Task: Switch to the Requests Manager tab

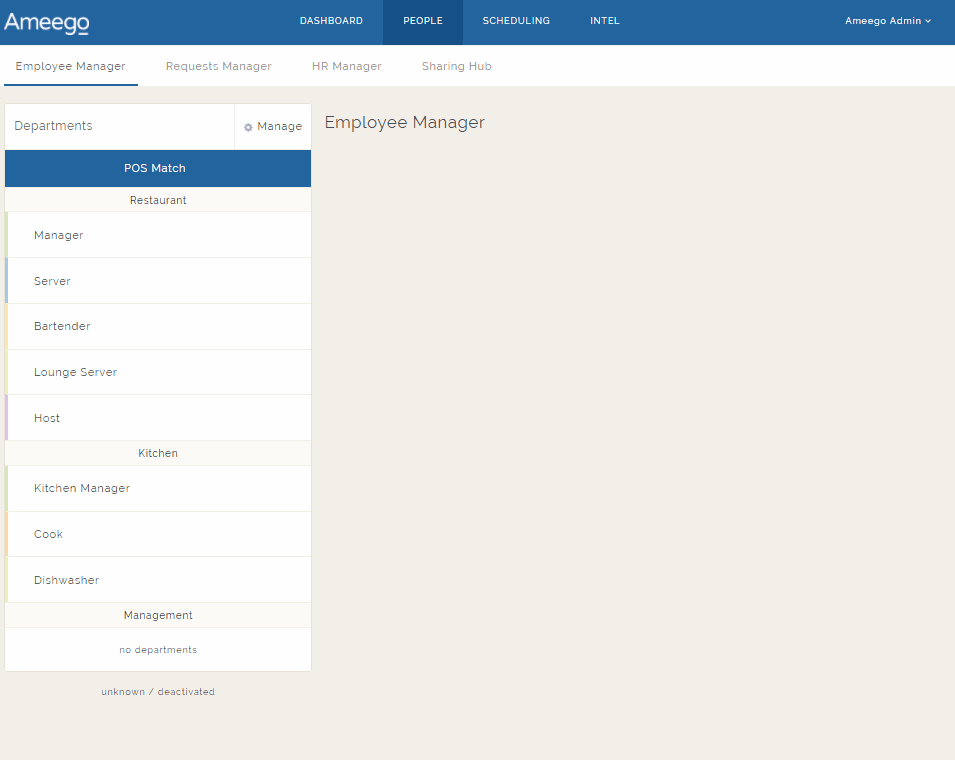Action: [218, 66]
